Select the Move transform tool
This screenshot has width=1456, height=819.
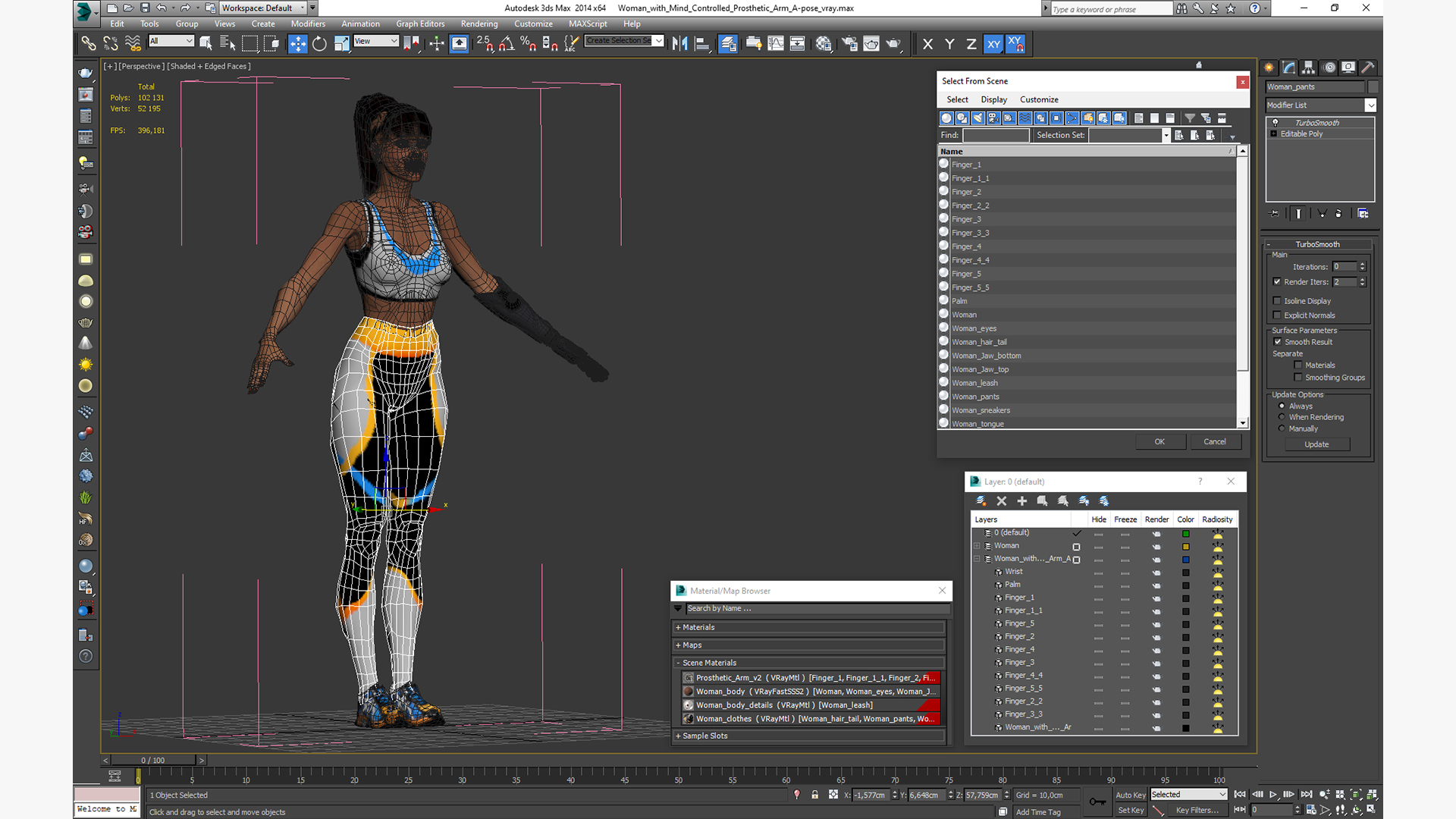click(297, 44)
